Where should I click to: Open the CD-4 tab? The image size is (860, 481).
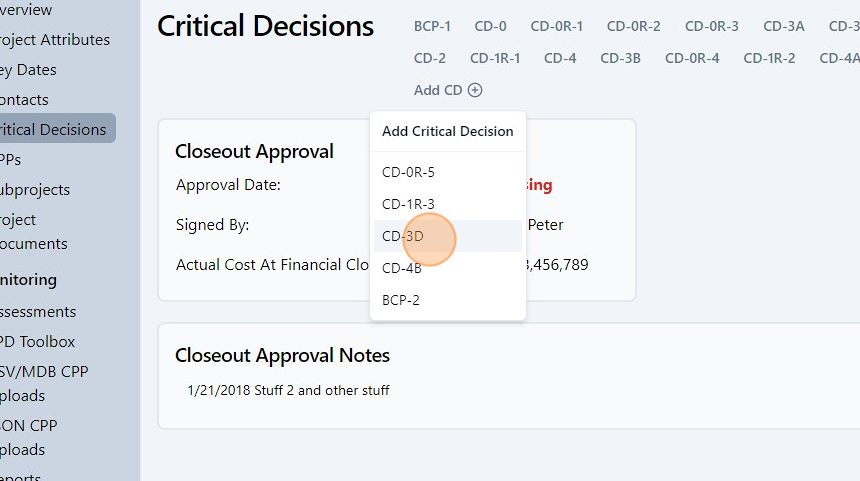(560, 58)
